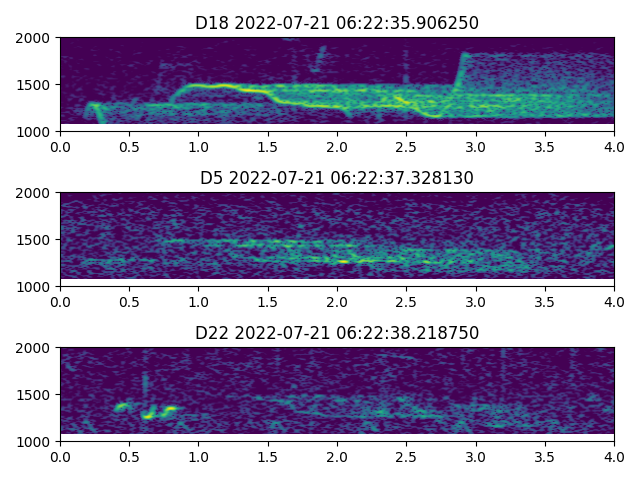
Task: Click the 2.5 x-axis tick under D22 plot
Action: (407, 456)
